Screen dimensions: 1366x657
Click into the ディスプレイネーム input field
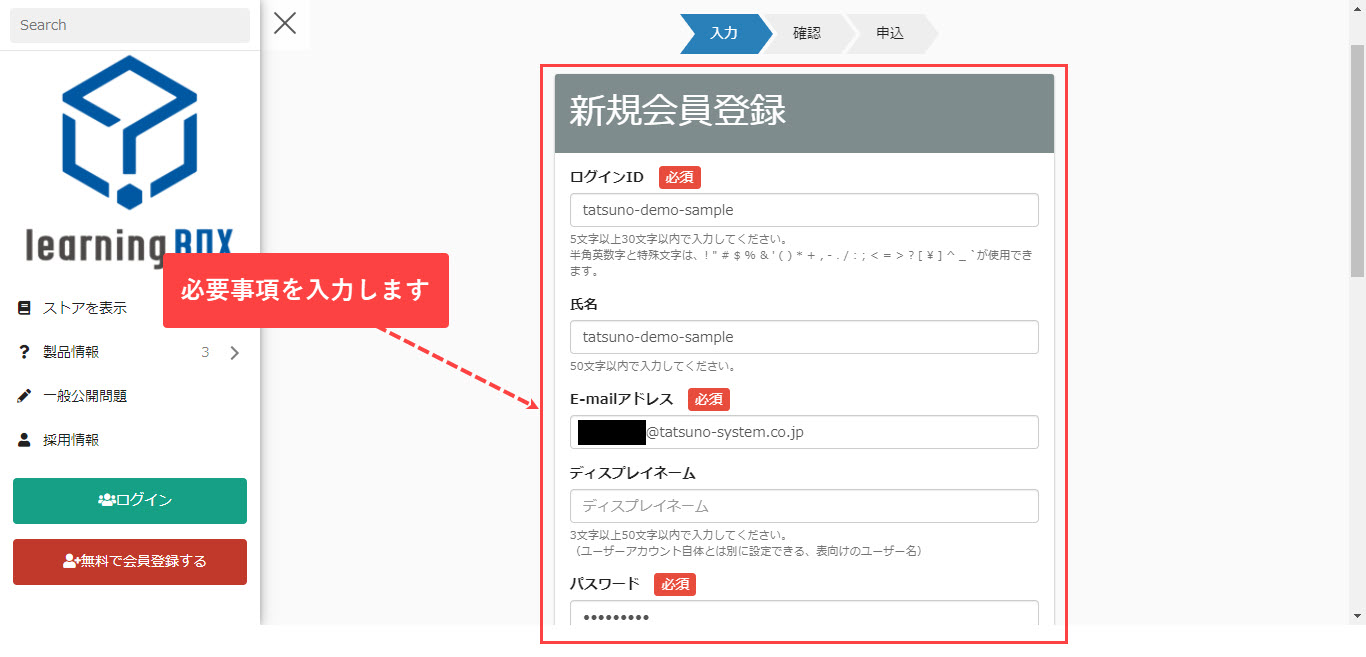point(803,506)
